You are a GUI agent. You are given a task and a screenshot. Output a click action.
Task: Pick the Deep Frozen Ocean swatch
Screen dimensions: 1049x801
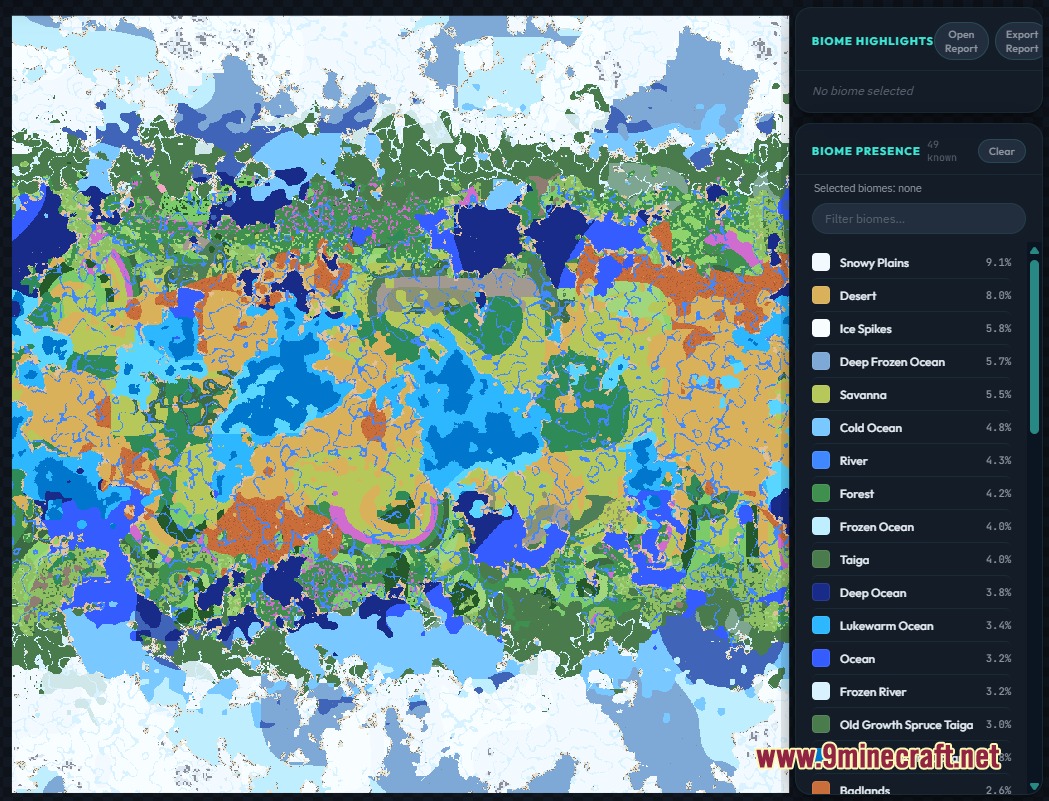coord(821,361)
